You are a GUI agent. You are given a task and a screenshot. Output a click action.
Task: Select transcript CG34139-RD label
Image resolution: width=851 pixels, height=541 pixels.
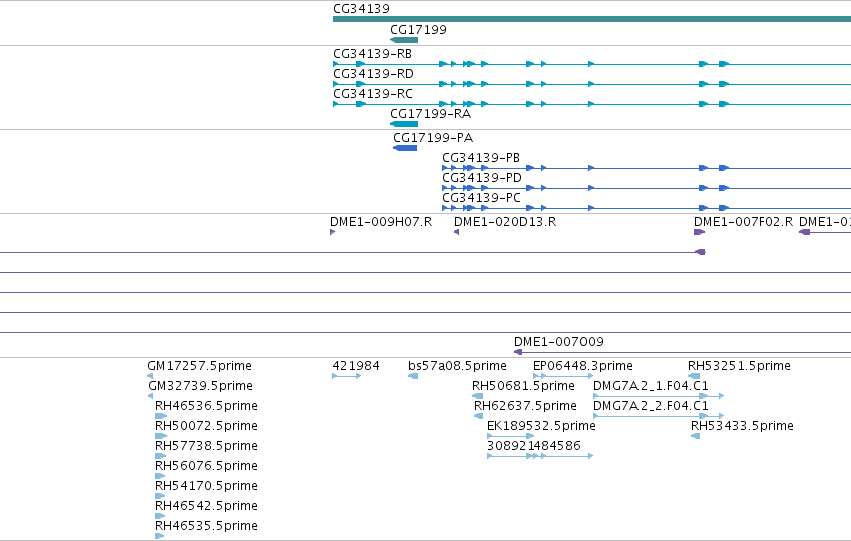[373, 74]
